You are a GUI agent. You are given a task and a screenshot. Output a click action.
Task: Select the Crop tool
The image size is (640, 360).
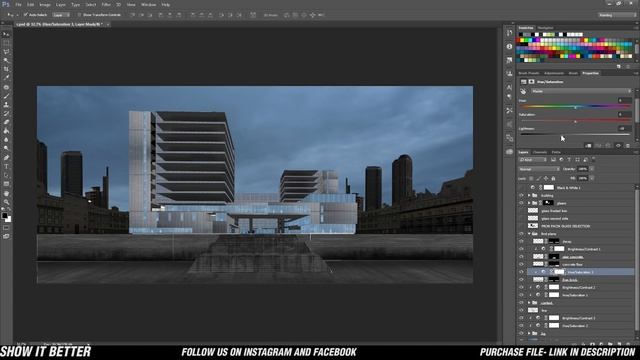coord(6,69)
